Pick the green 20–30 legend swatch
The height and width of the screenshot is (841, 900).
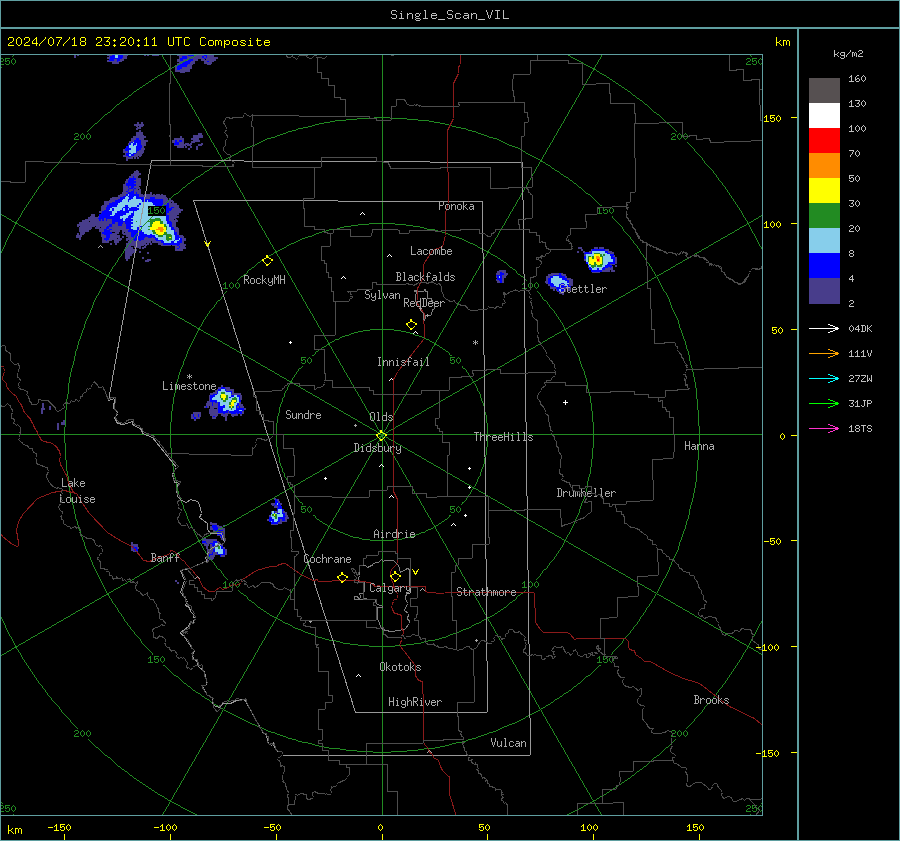(824, 216)
